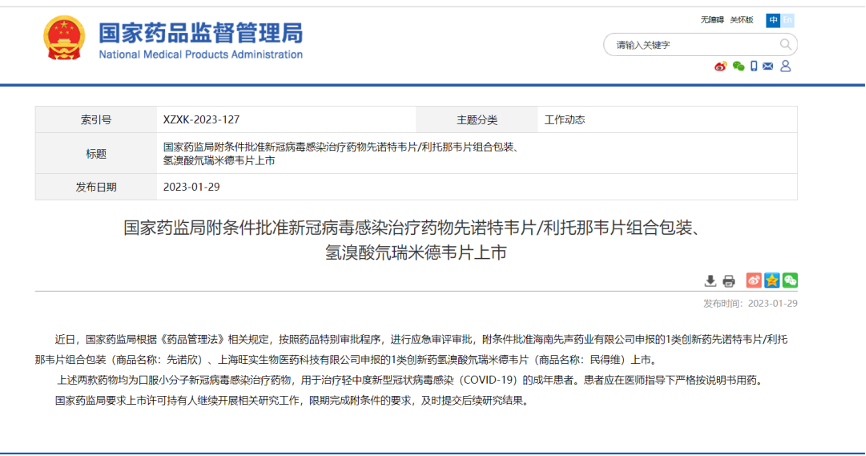Enable 关怀版 care version
866x456 pixels.
[x=742, y=20]
